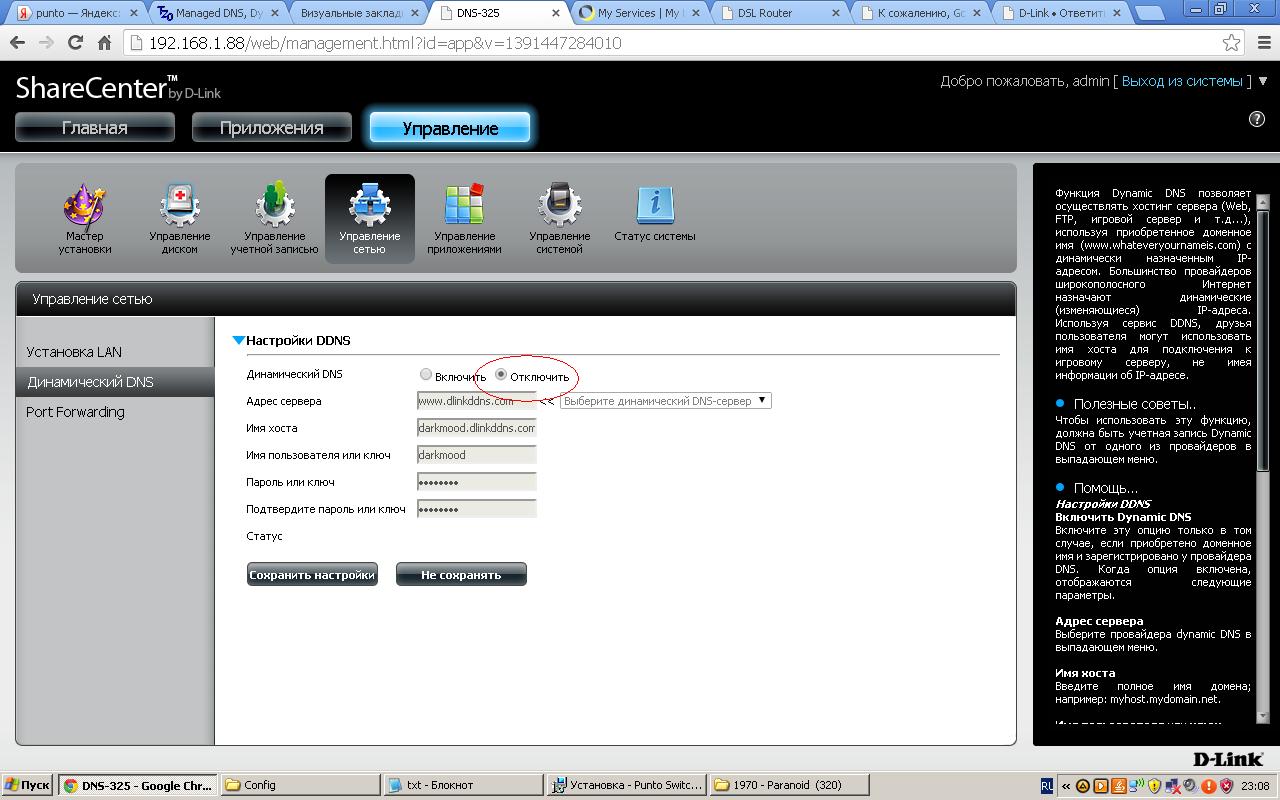
Task: Select Port Forwarding in the sidebar
Action: click(x=76, y=412)
